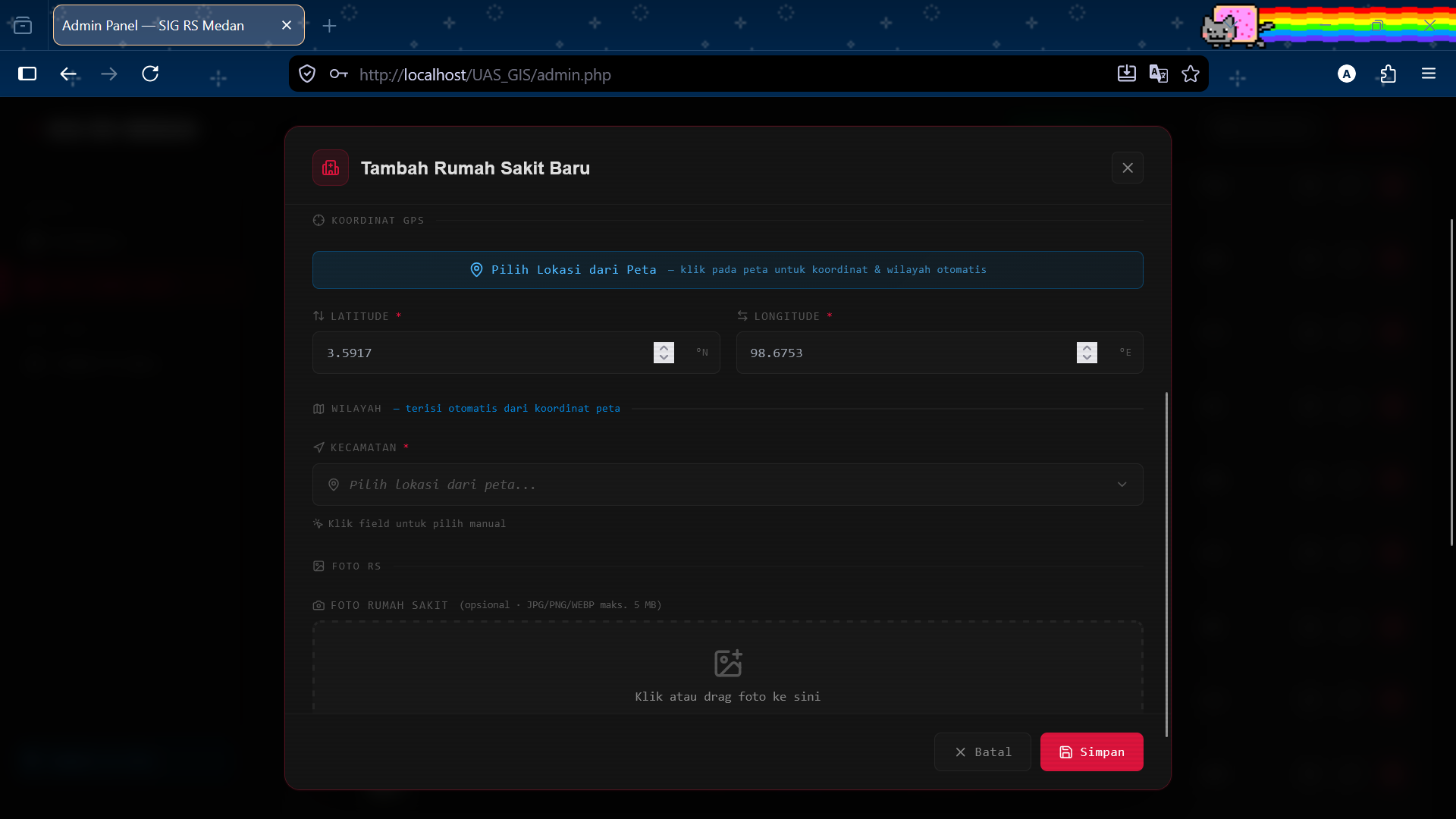Go back in browser history
Screen dimensions: 1456x819
68,74
